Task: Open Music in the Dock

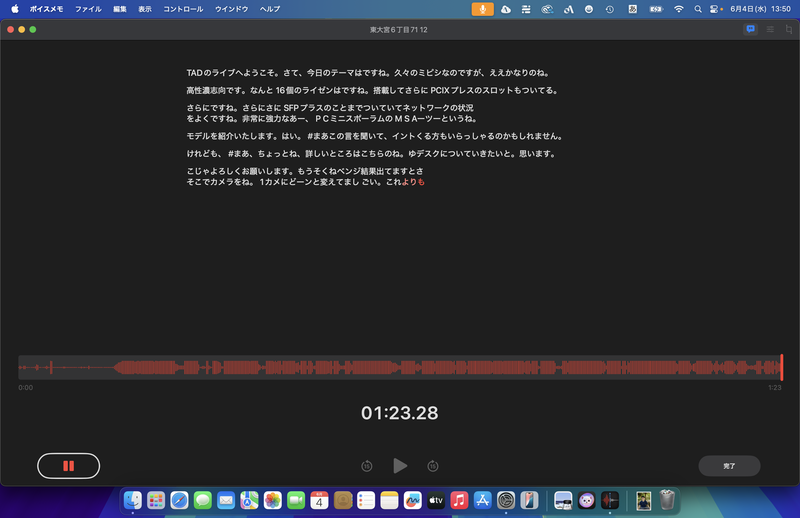Action: pos(459,500)
